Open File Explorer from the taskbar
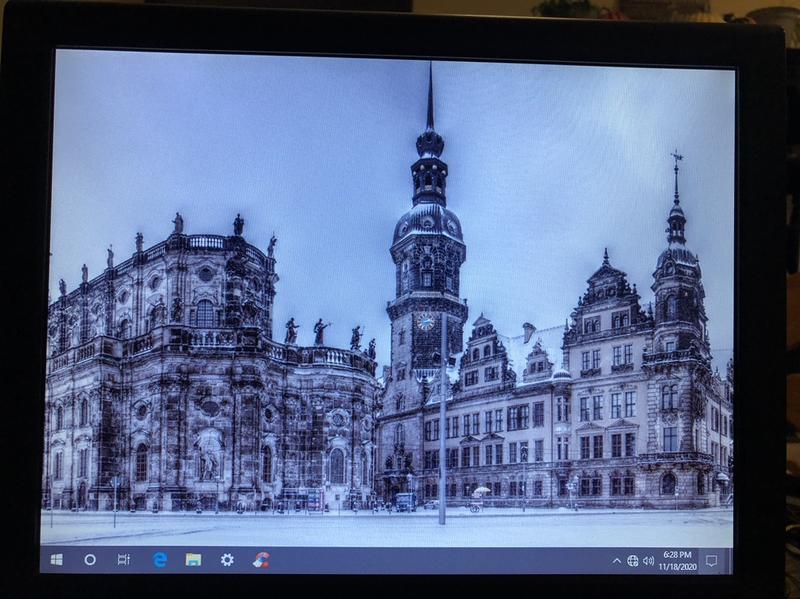Screen dimensions: 800x599 click(x=193, y=560)
